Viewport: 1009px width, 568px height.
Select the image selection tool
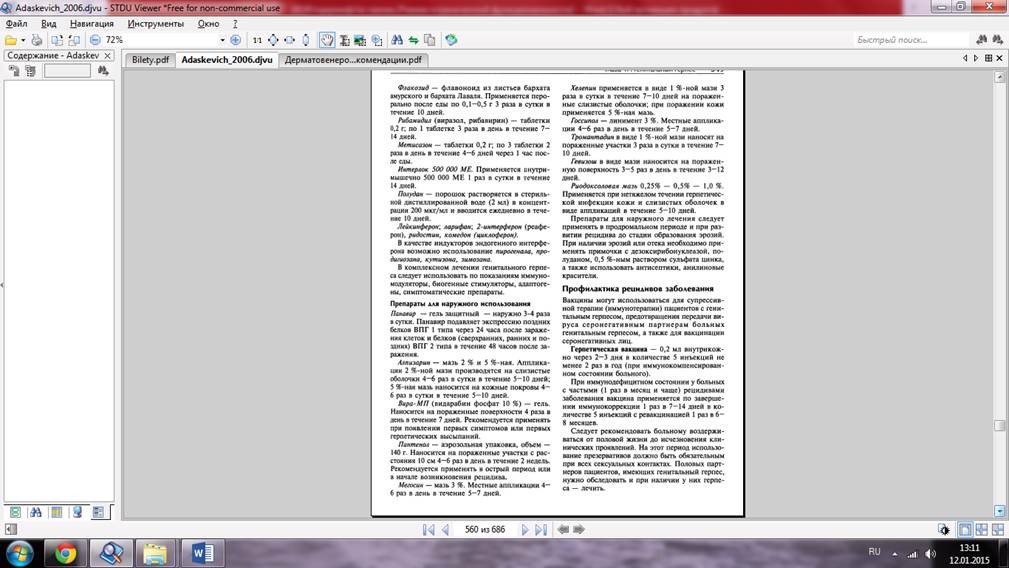[x=360, y=40]
